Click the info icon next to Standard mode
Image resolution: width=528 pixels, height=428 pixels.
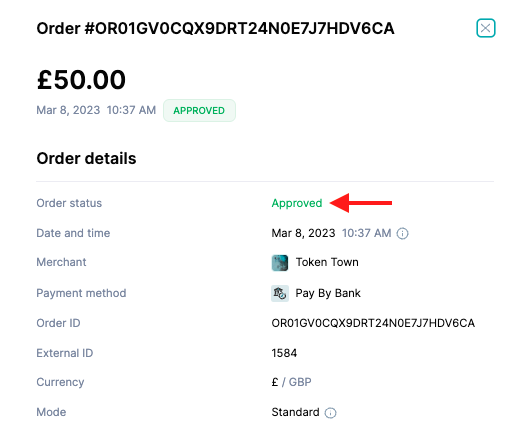(x=330, y=413)
